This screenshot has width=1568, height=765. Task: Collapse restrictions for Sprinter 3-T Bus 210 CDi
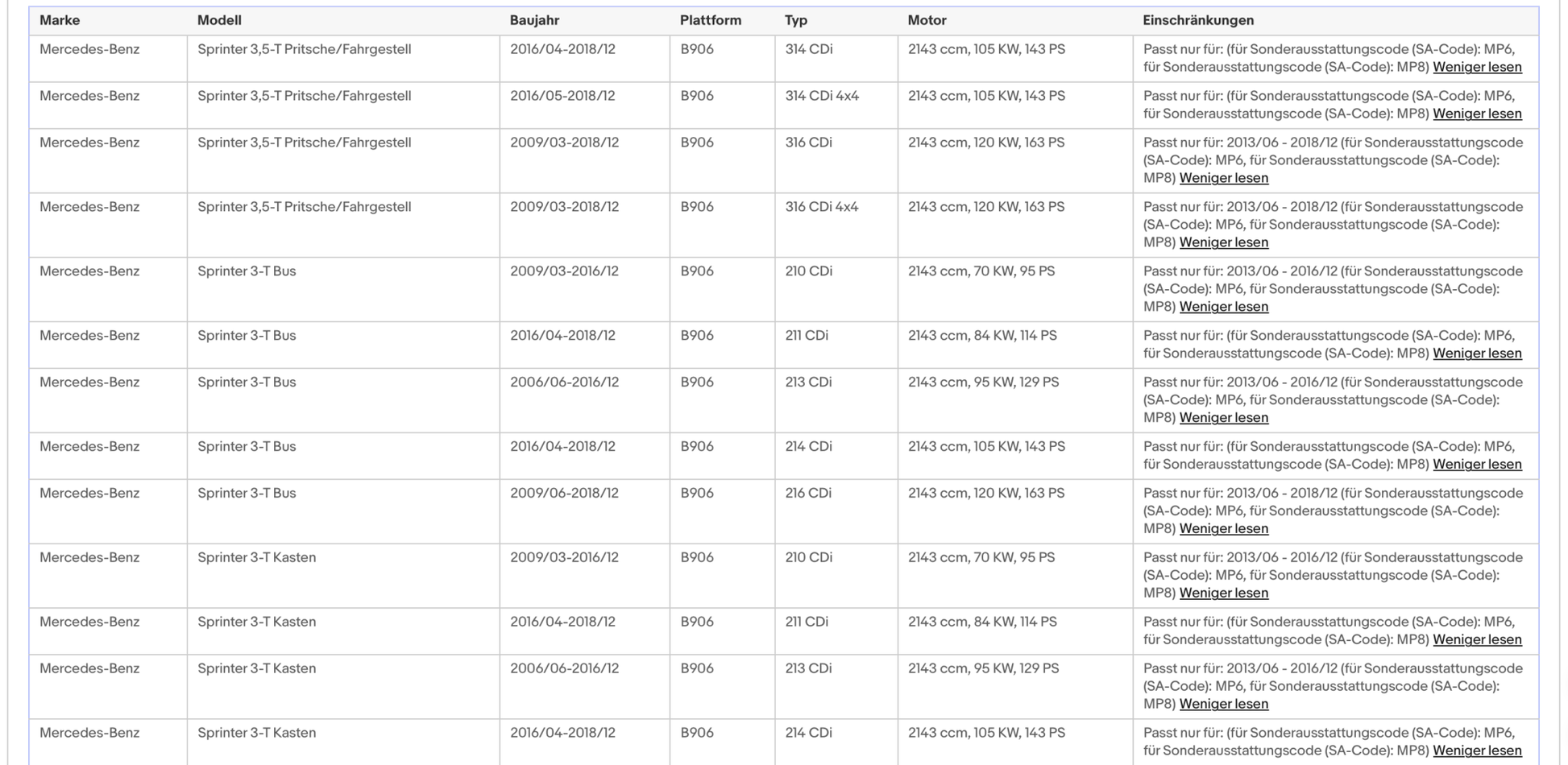1223,308
